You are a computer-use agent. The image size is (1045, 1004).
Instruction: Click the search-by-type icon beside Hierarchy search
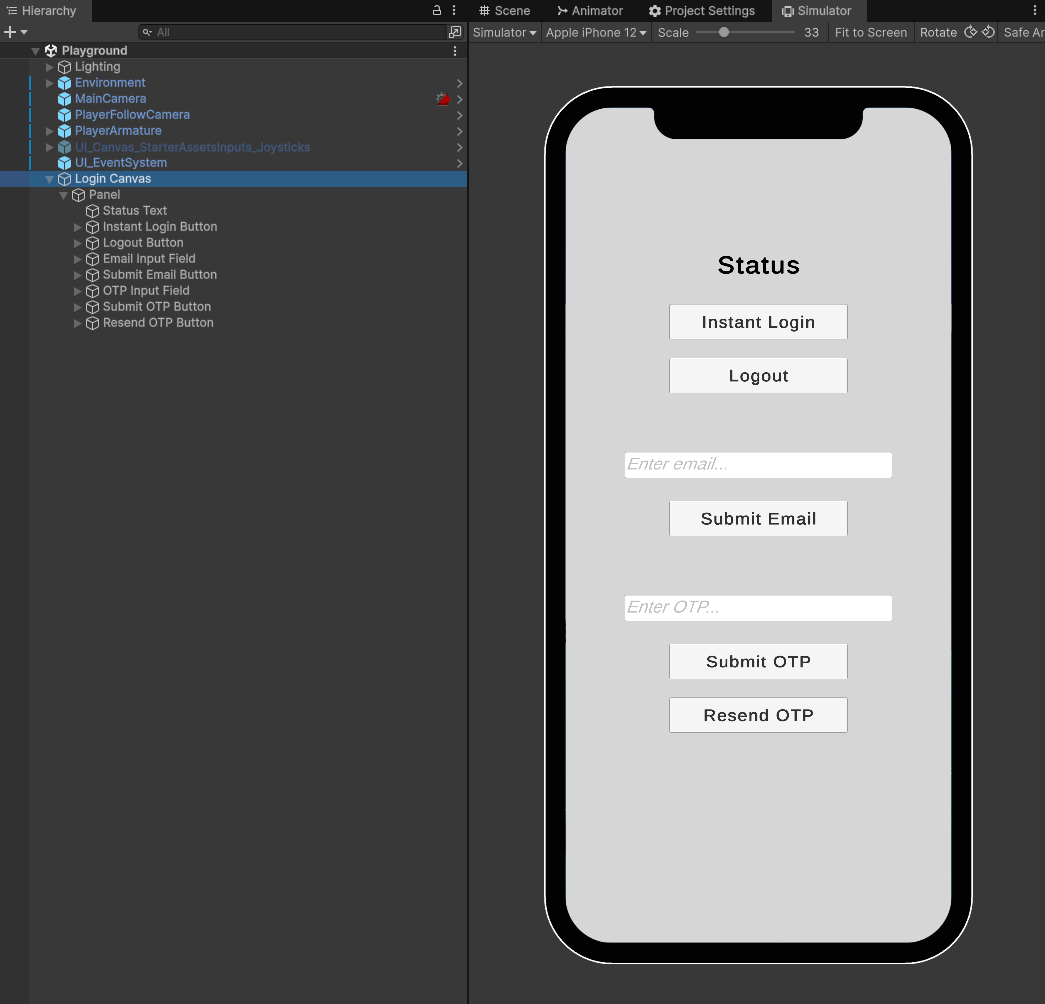pos(455,32)
